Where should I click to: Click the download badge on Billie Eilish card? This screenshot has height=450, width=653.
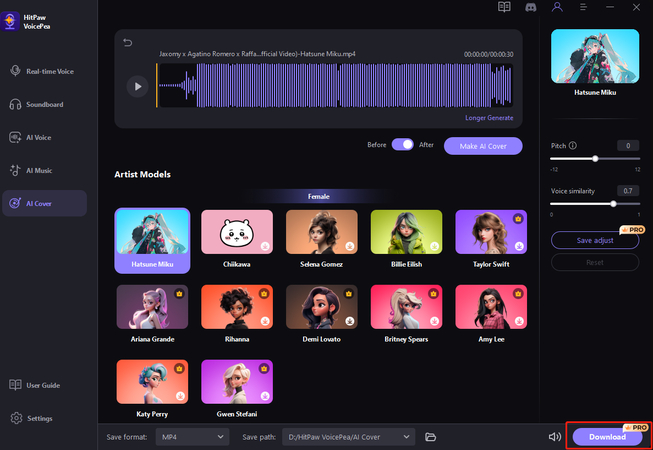pyautogui.click(x=434, y=246)
